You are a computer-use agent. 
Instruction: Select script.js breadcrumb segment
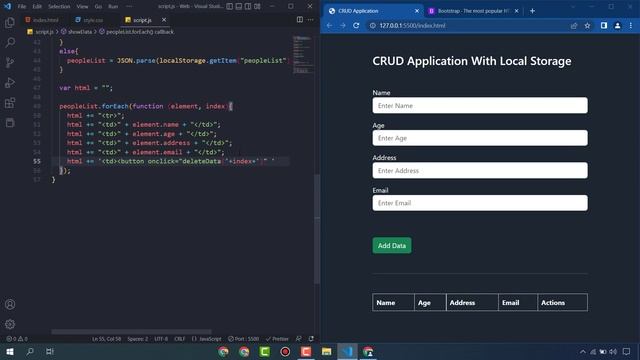40,32
